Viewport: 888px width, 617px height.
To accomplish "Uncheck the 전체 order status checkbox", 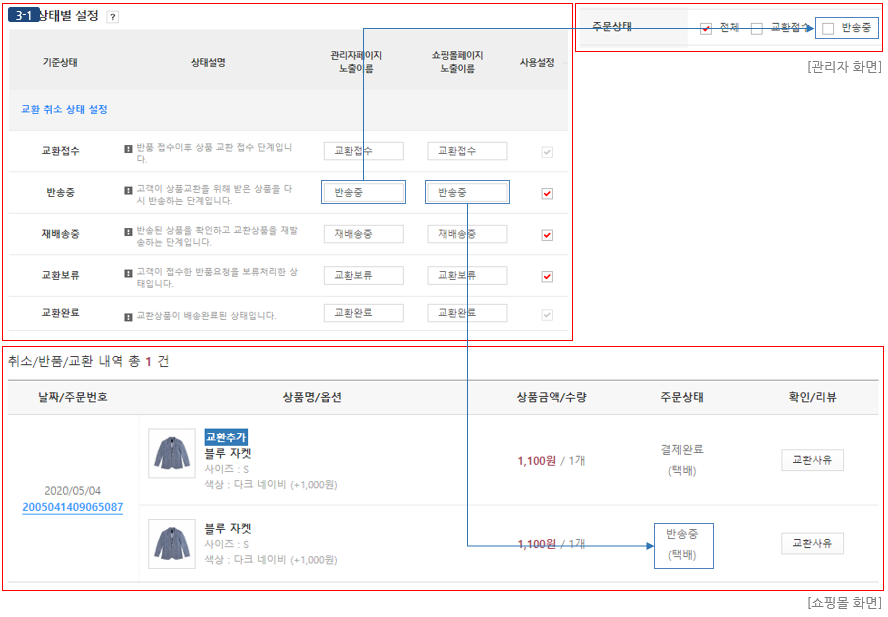I will (x=706, y=29).
